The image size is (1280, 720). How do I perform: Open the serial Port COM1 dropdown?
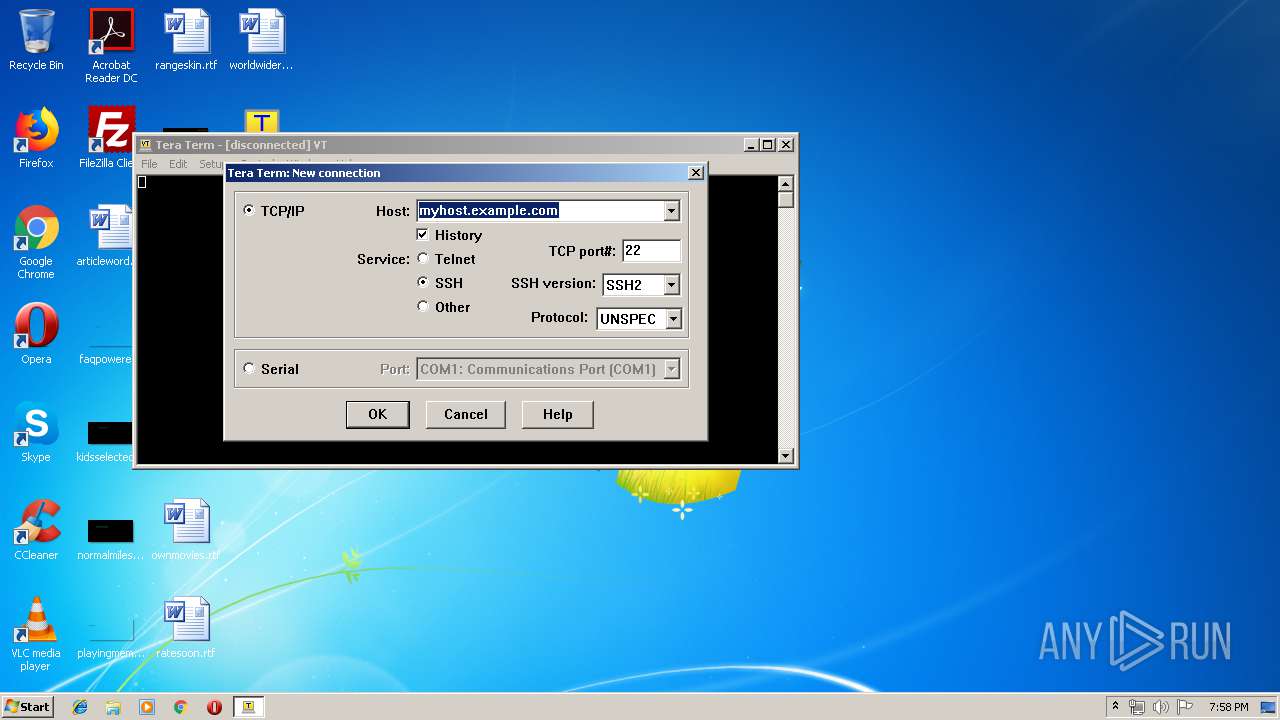coord(672,369)
